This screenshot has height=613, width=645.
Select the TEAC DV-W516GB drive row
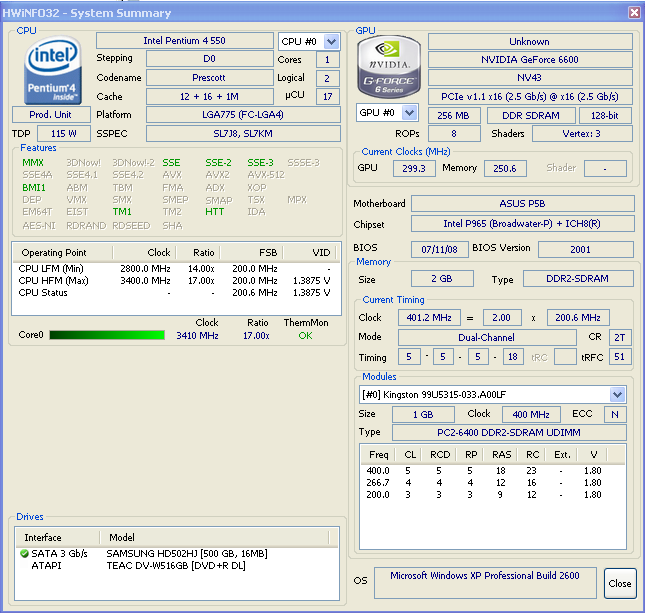(x=177, y=566)
